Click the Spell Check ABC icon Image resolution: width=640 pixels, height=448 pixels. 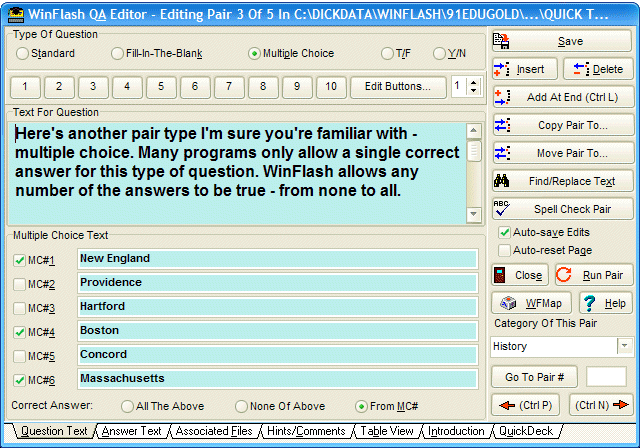tap(502, 208)
